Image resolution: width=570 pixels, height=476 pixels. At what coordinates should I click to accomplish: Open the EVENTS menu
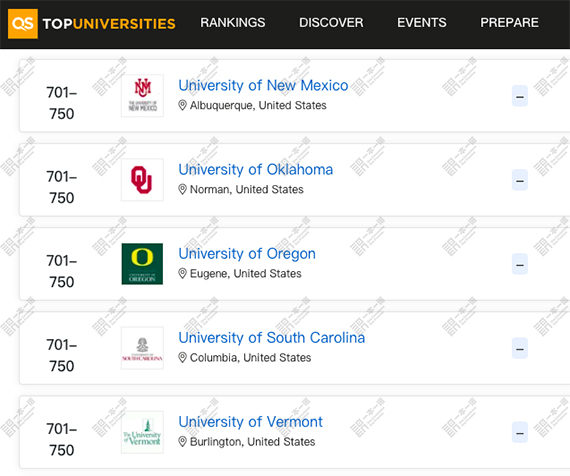[422, 23]
